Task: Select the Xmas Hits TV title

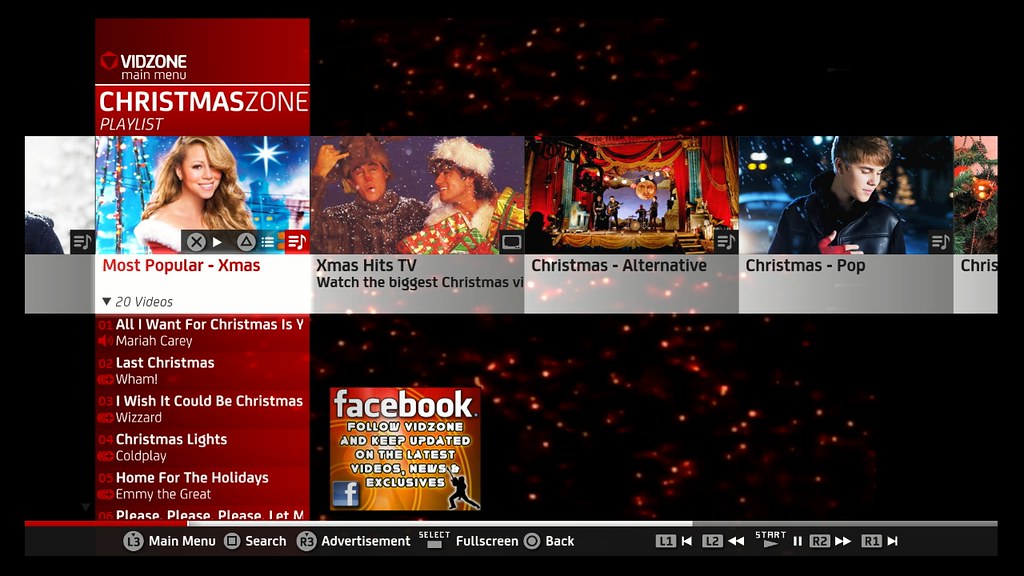Action: point(366,265)
